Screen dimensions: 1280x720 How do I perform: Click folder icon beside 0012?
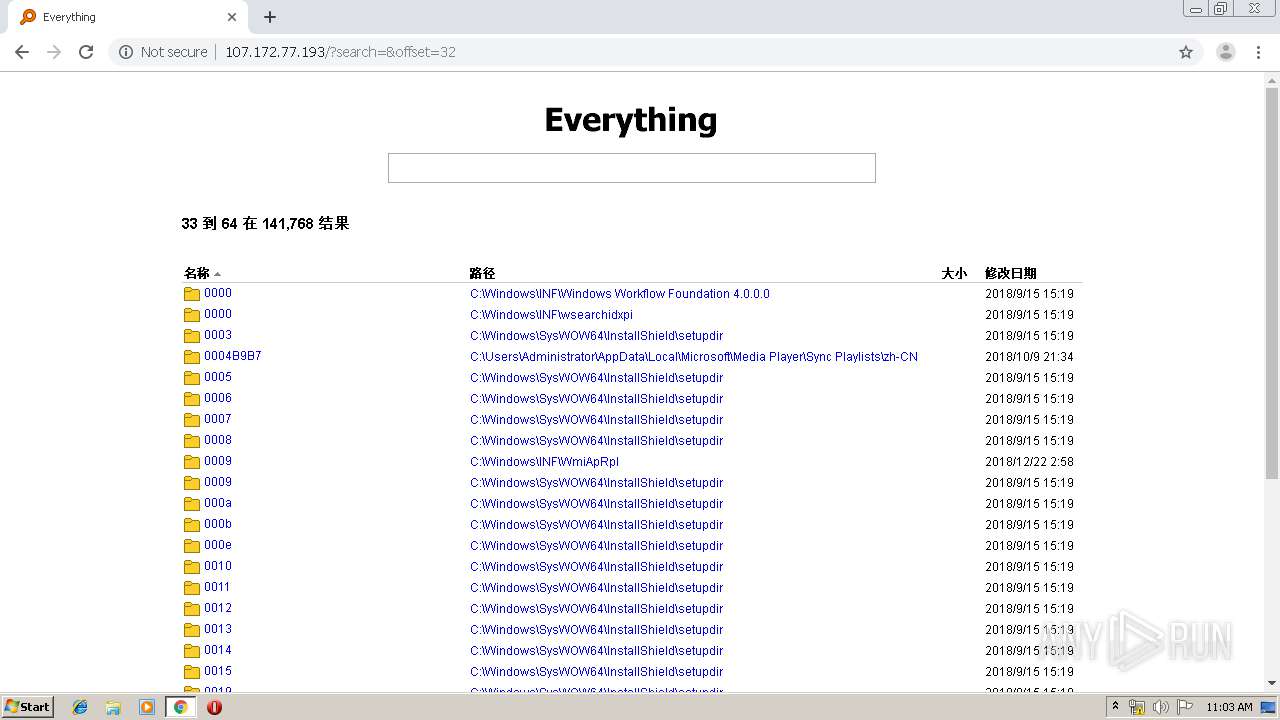[x=192, y=609]
